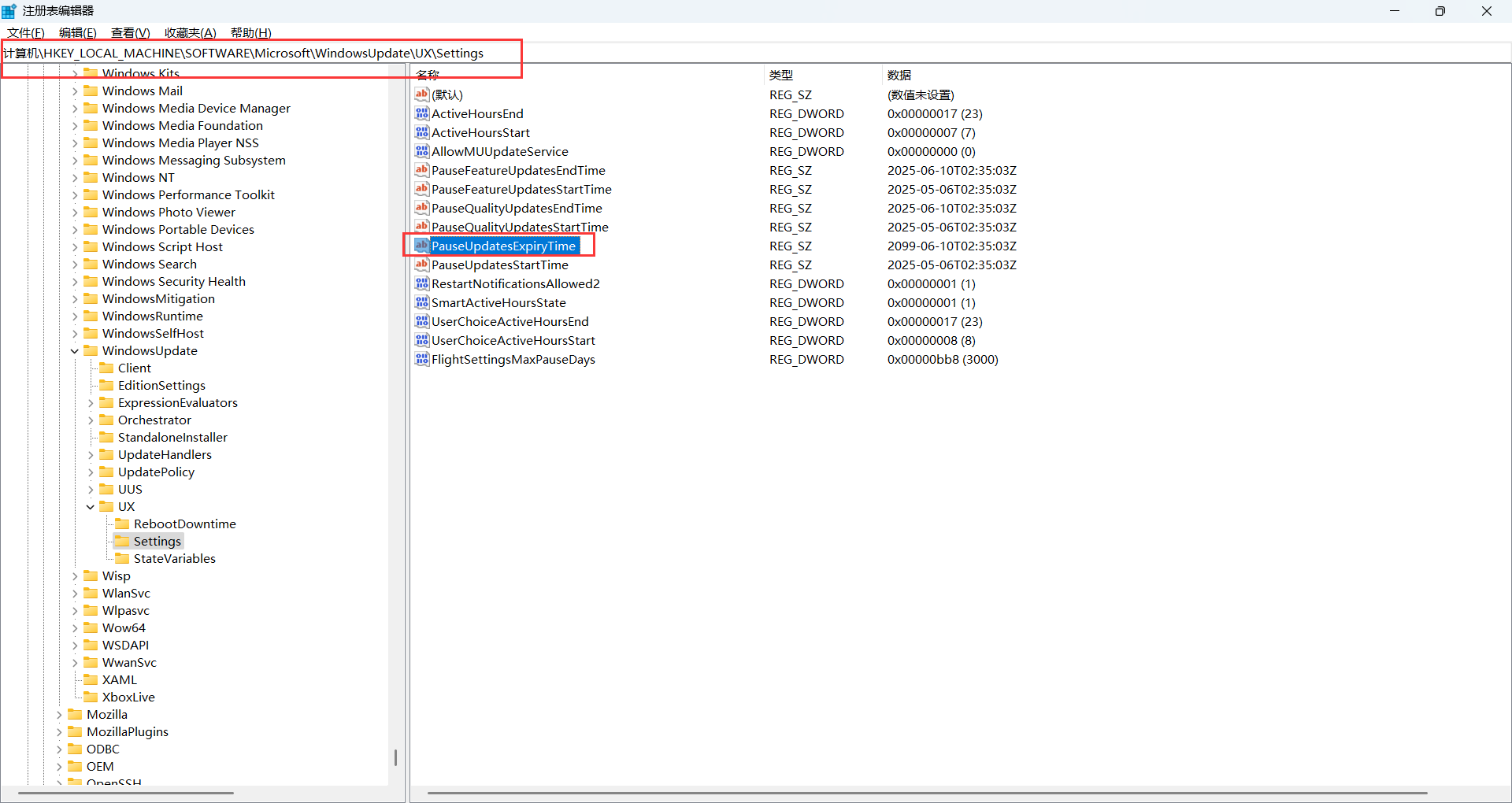Expand the Mozilla key
The height and width of the screenshot is (803, 1512).
59,715
